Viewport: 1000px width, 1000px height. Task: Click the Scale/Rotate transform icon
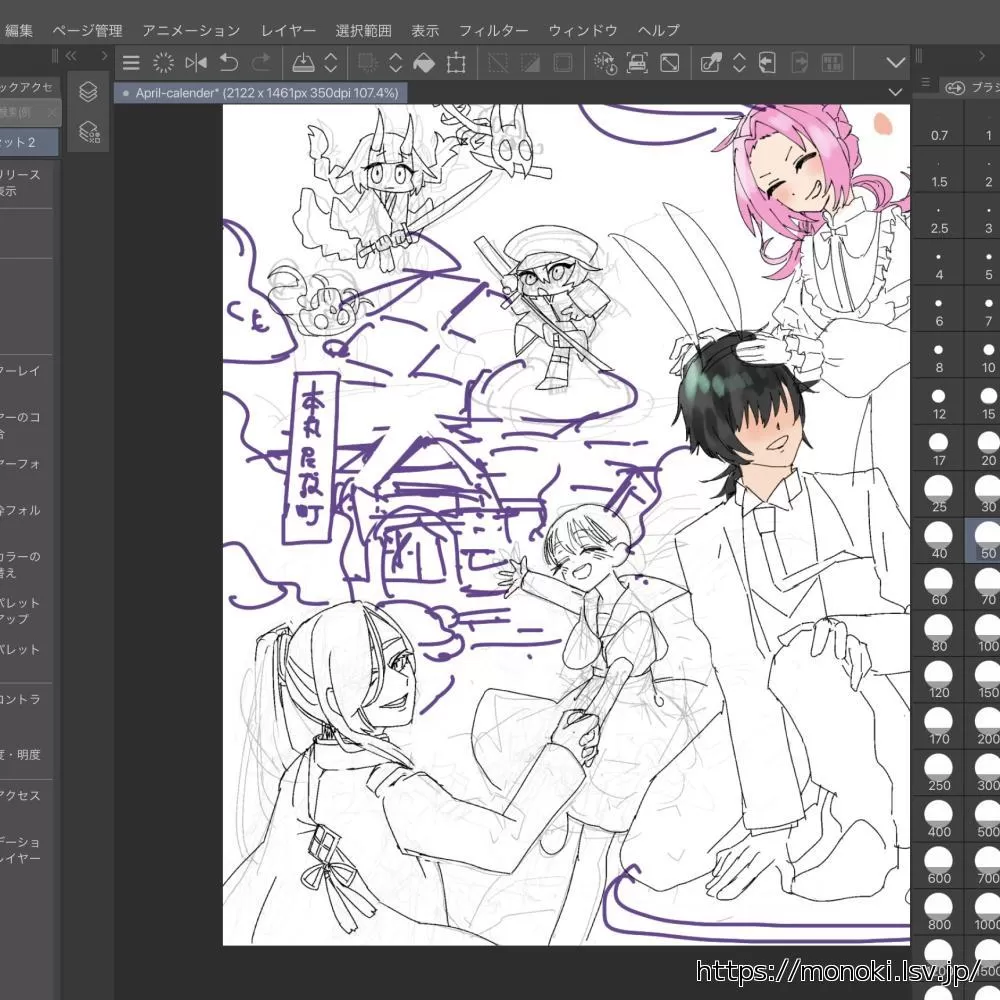pyautogui.click(x=456, y=63)
